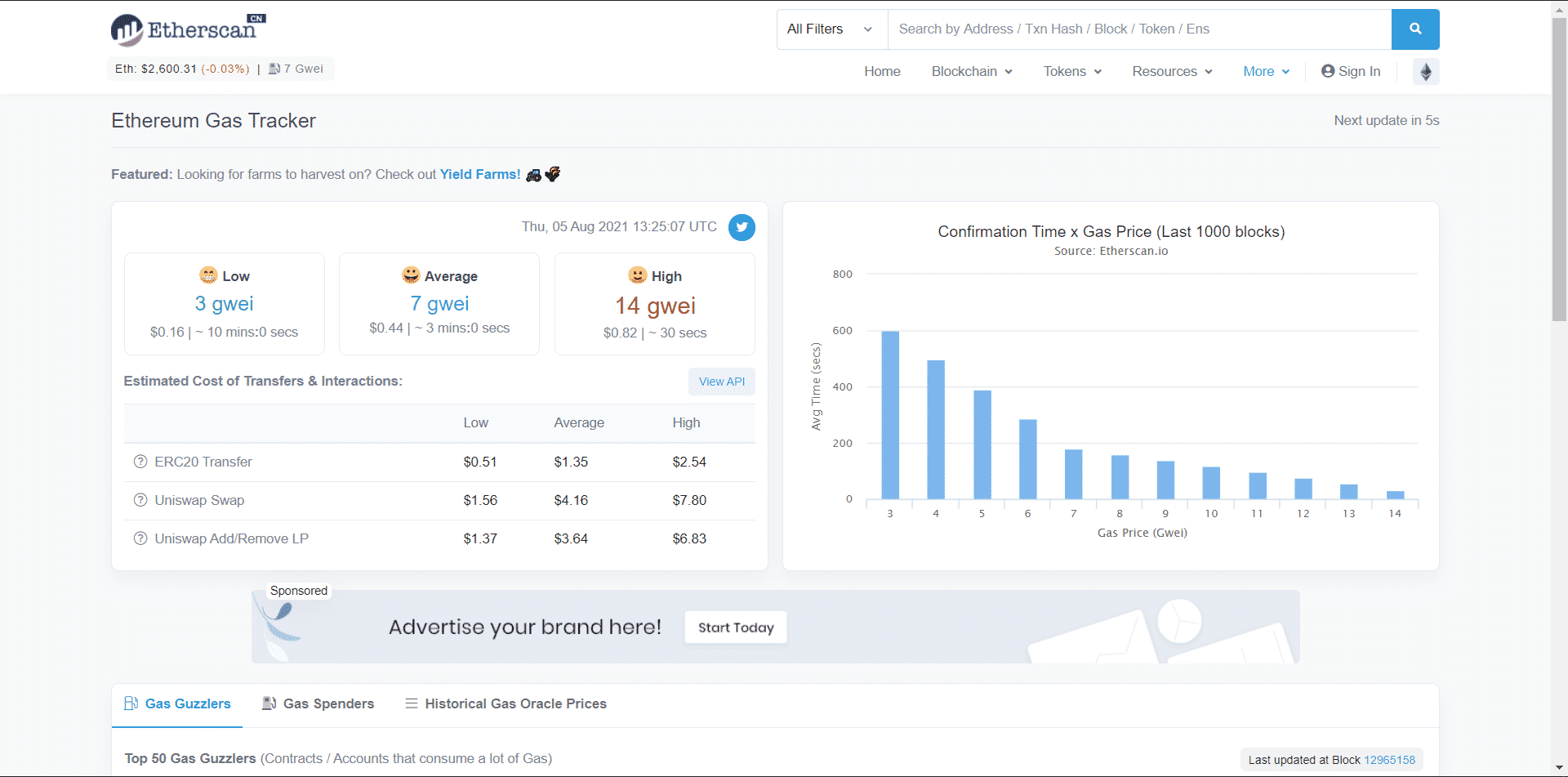Screen dimensions: 1568x777
Task: Click the Gas Spenders tab icon
Action: [x=269, y=703]
